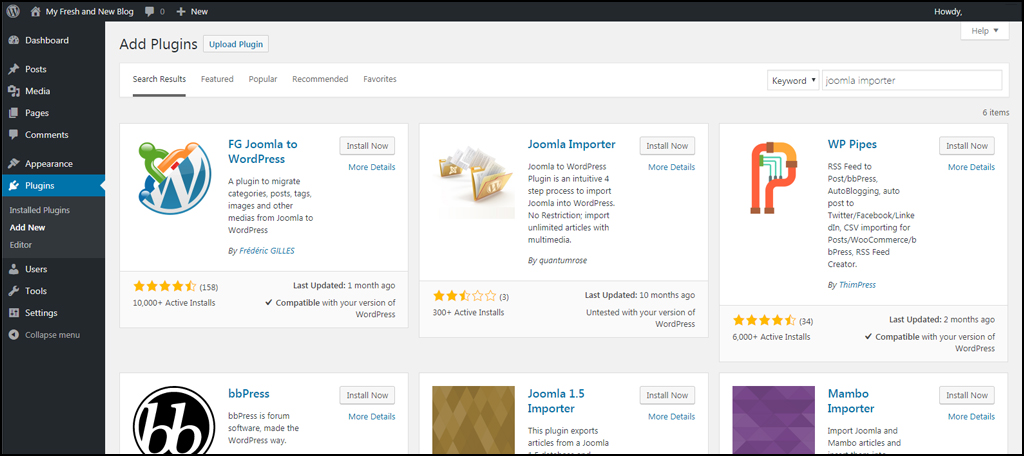Click the Pages sidebar icon
1024x456 pixels.
point(14,113)
